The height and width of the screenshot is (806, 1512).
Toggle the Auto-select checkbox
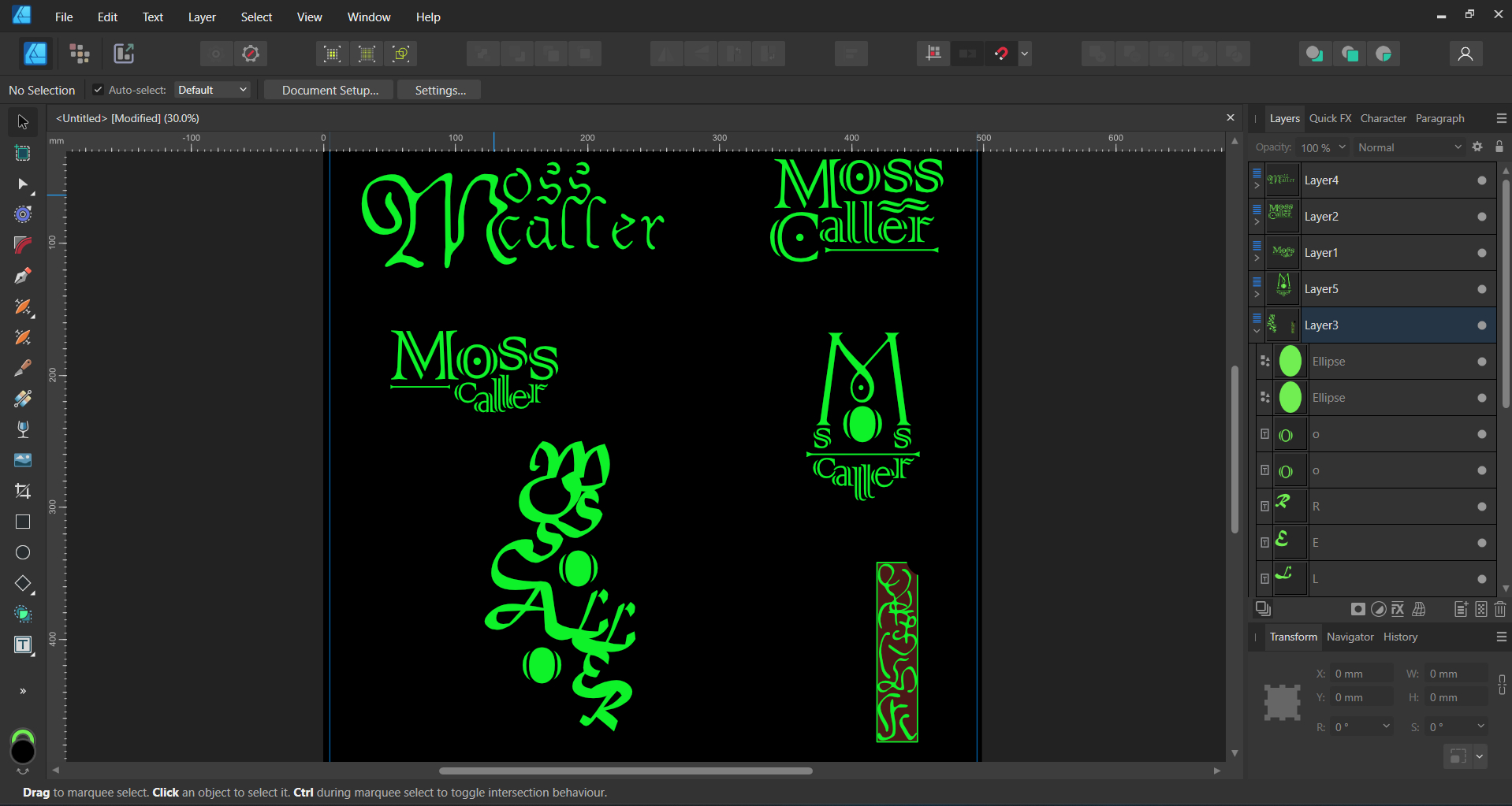[98, 90]
